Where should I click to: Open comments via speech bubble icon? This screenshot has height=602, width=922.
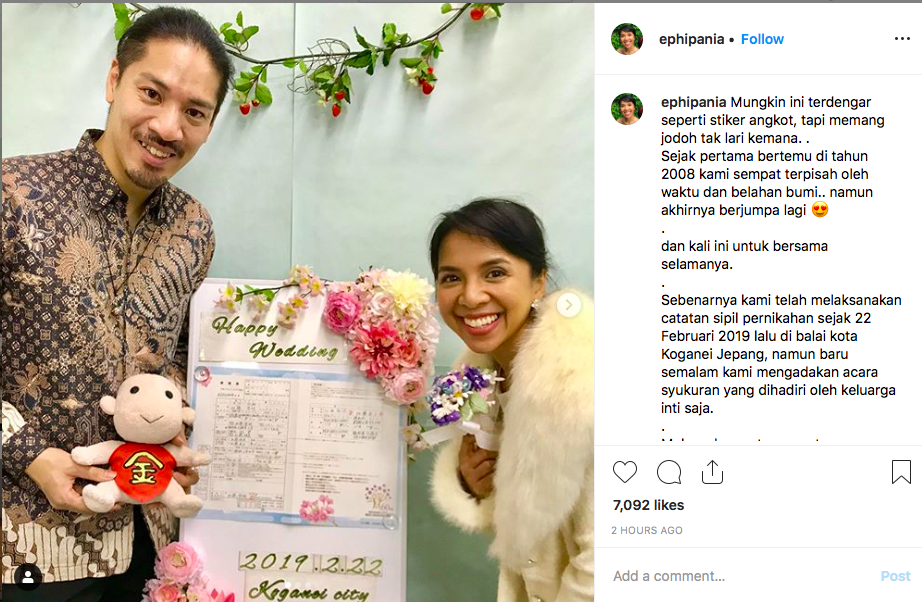pyautogui.click(x=669, y=472)
